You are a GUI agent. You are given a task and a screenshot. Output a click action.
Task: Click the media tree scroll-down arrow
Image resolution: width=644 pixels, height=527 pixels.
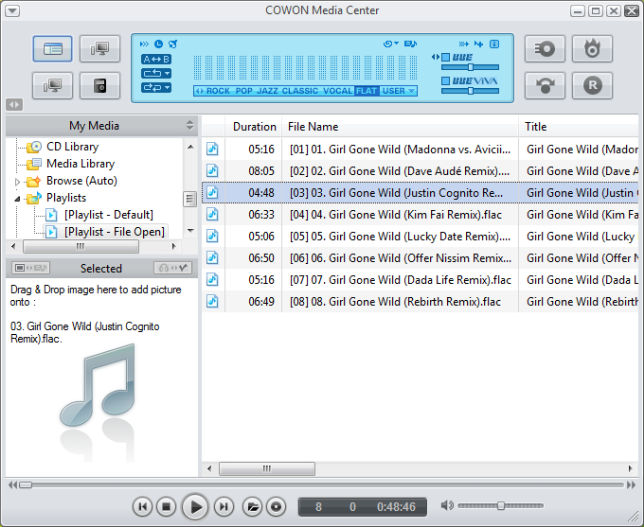pos(190,230)
